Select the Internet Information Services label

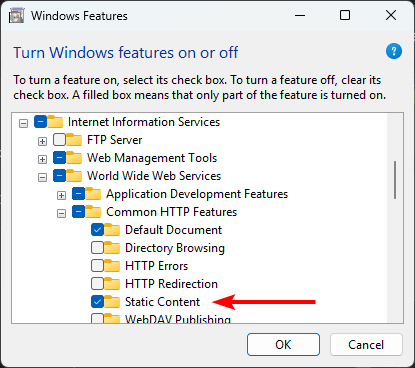(x=144, y=122)
